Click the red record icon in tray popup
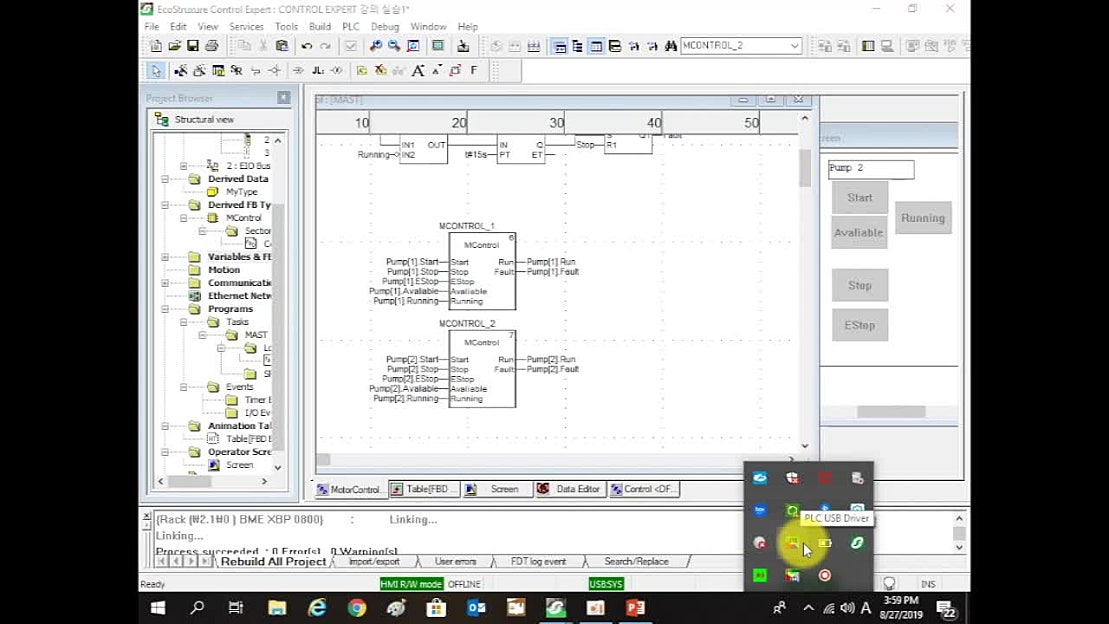 (825, 576)
